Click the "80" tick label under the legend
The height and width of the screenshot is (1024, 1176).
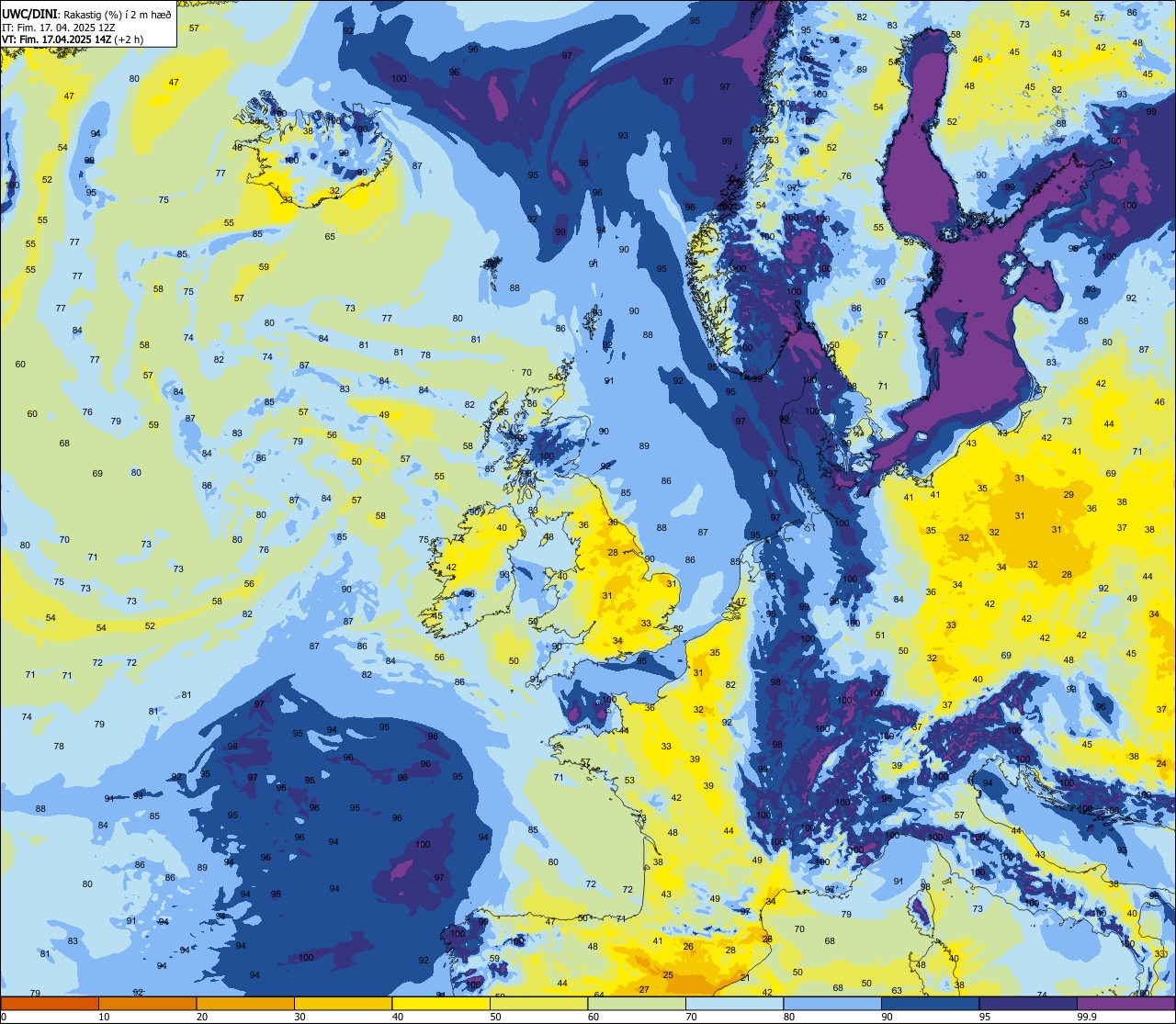tap(789, 1017)
